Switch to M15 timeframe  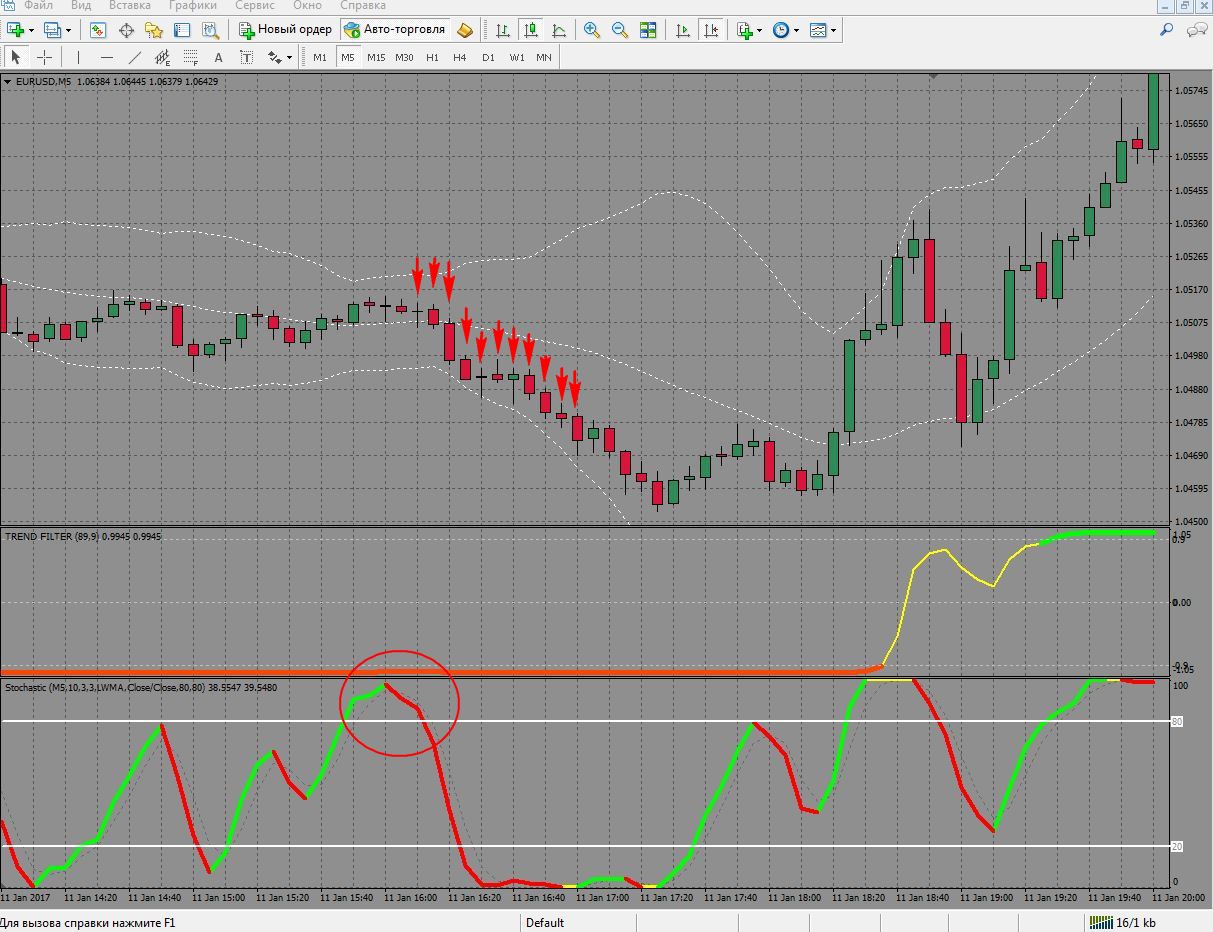pyautogui.click(x=376, y=57)
